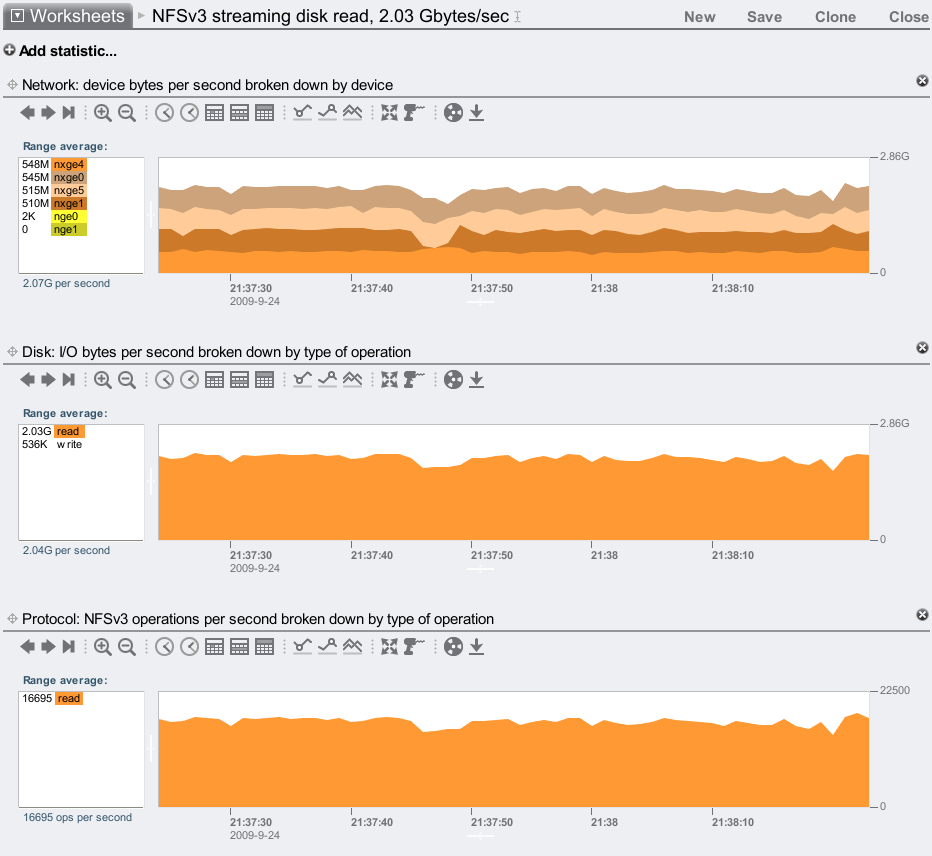Click Save to store the worksheet
Image resolution: width=932 pixels, height=856 pixels.
(764, 17)
